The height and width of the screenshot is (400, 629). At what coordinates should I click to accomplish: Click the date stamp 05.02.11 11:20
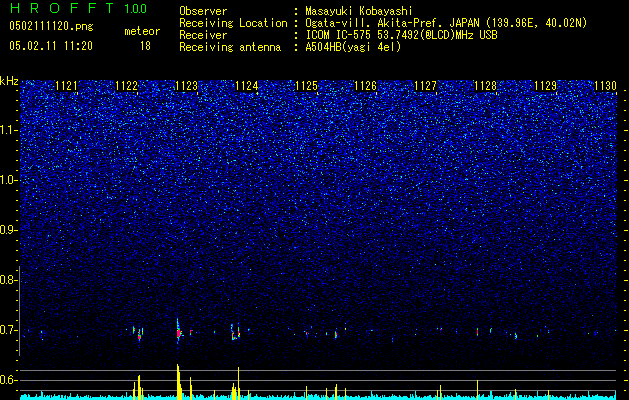click(x=51, y=46)
